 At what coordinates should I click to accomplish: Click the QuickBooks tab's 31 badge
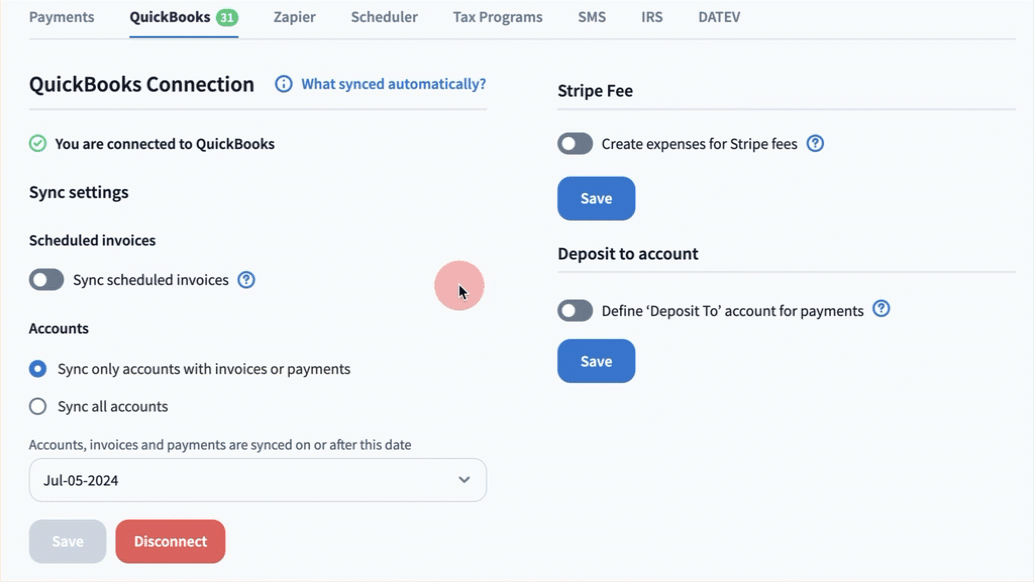[226, 17]
